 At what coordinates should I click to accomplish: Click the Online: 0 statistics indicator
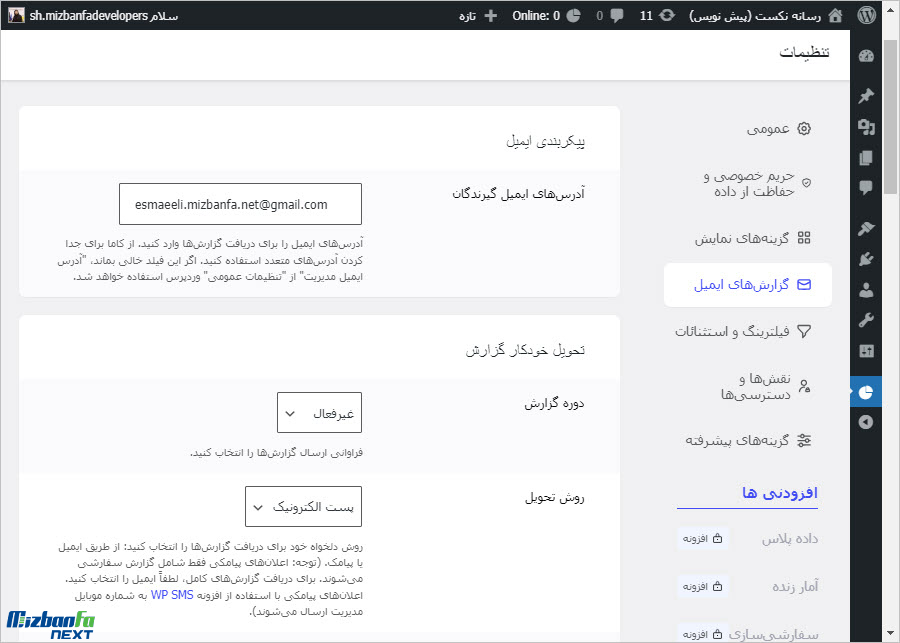(x=546, y=16)
